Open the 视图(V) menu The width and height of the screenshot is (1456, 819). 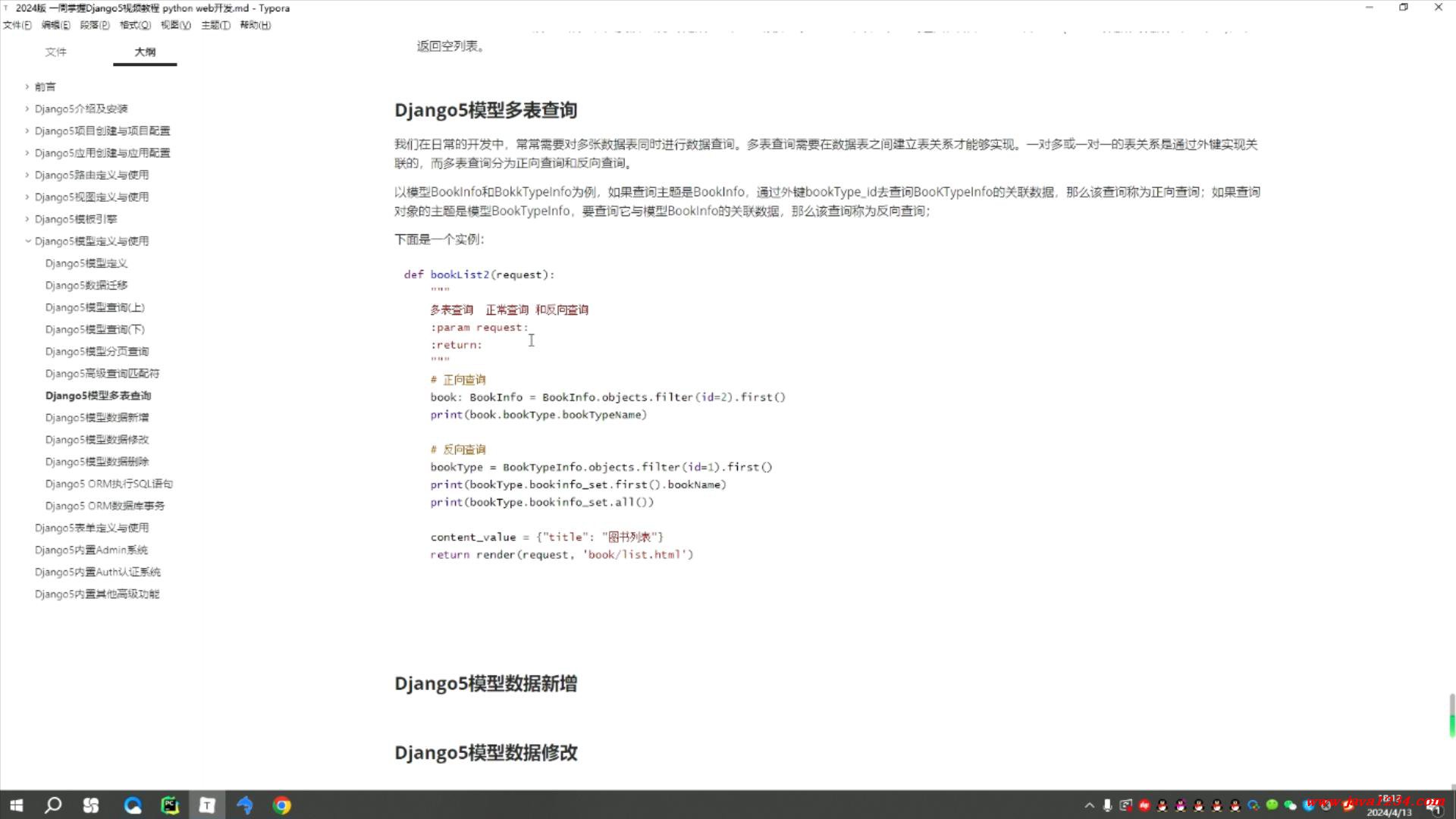(175, 25)
